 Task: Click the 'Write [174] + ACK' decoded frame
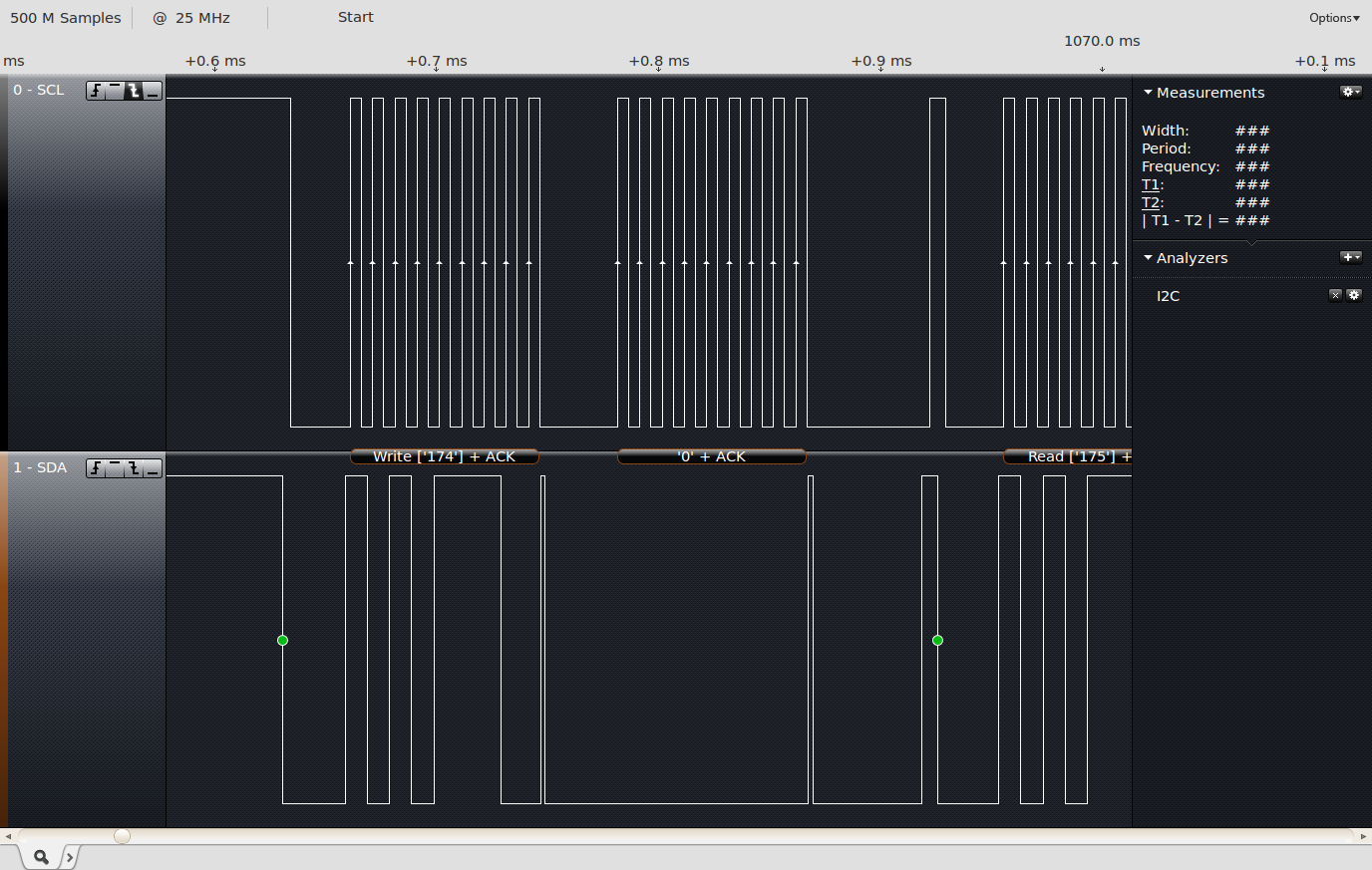tap(444, 456)
